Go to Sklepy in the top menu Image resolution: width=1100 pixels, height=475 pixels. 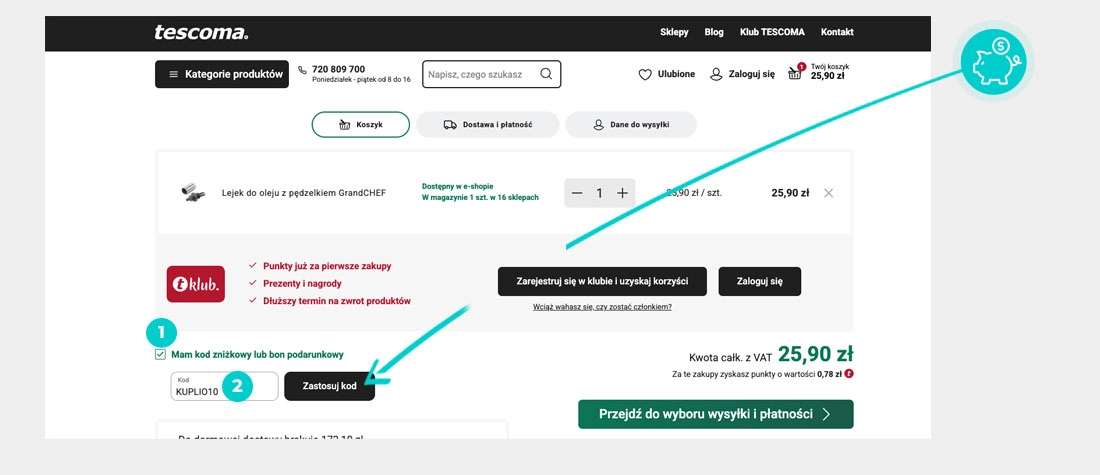674,32
